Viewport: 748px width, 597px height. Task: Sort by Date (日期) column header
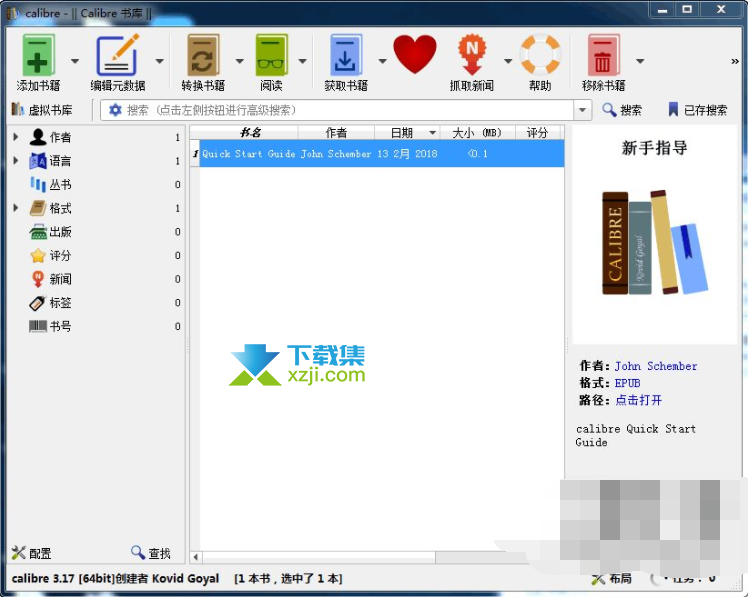(407, 132)
